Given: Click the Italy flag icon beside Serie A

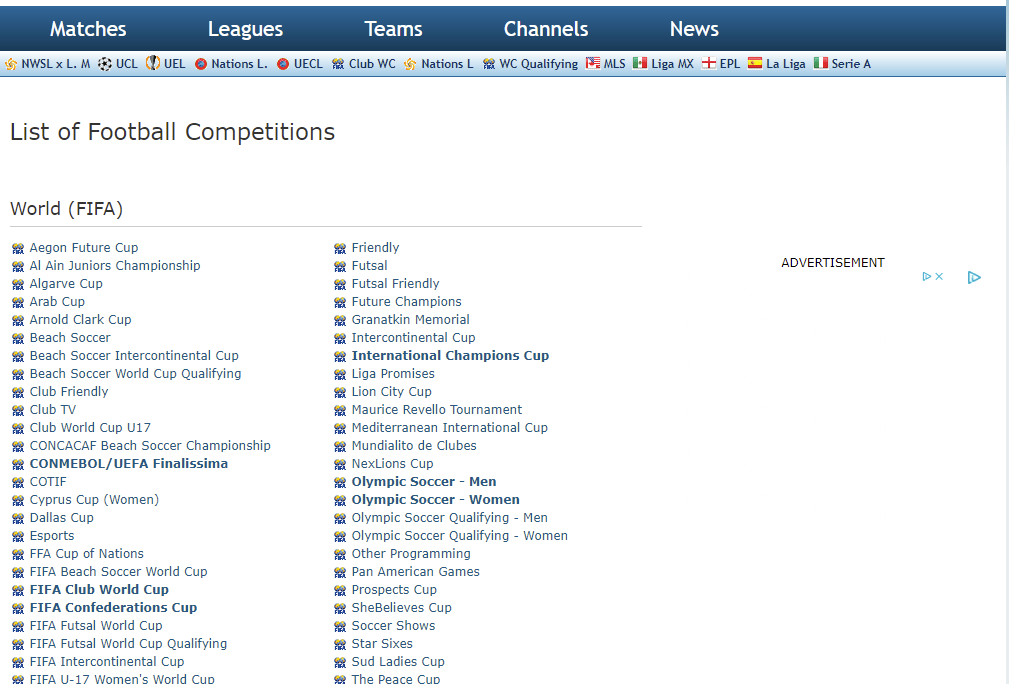Looking at the screenshot, I should (x=820, y=63).
